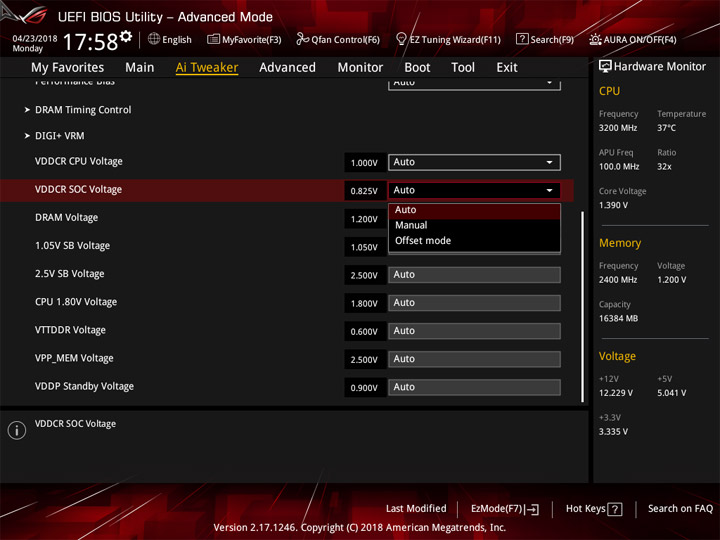Click the 0.900V VDDP Standby value

pyautogui.click(x=364, y=388)
